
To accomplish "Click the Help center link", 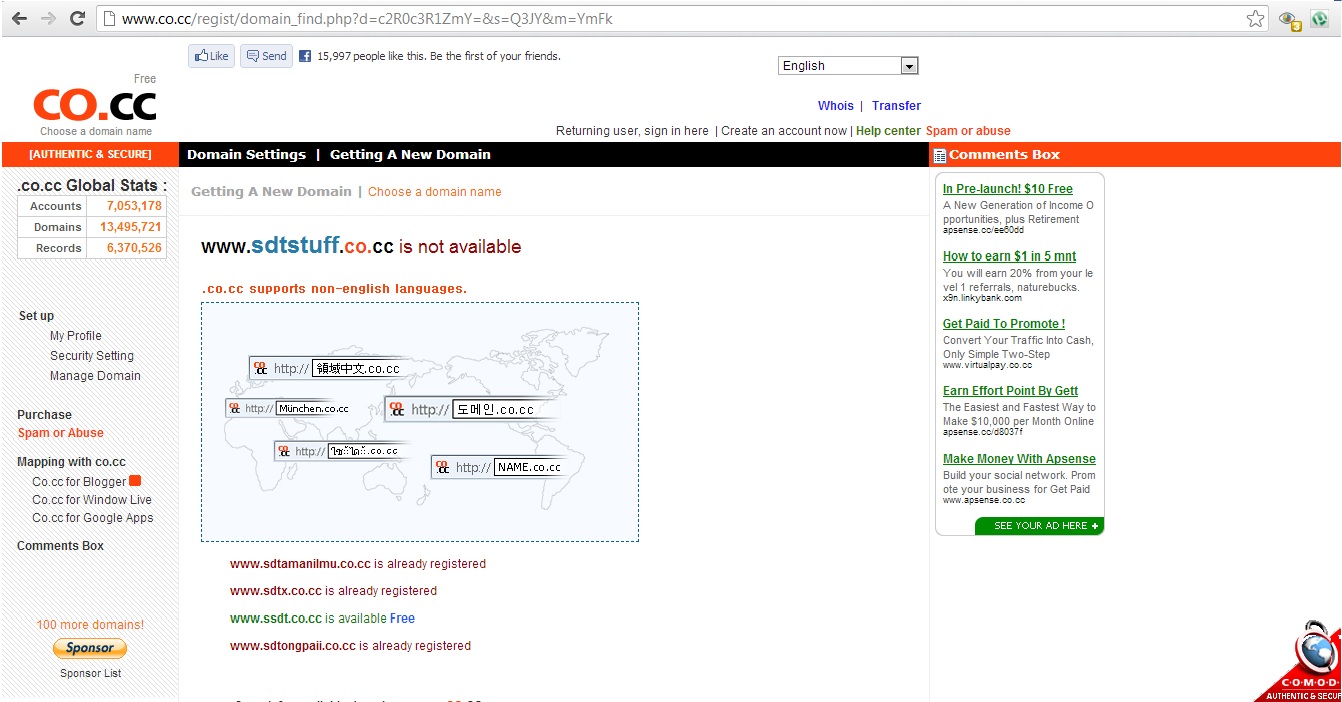I will (x=888, y=131).
